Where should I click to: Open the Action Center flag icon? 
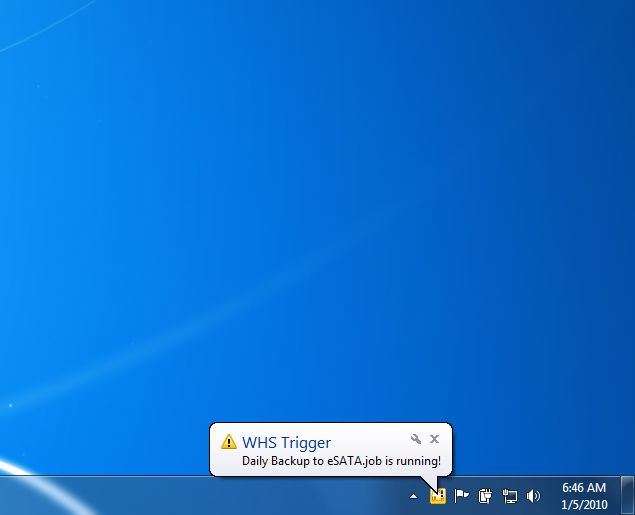coord(461,496)
